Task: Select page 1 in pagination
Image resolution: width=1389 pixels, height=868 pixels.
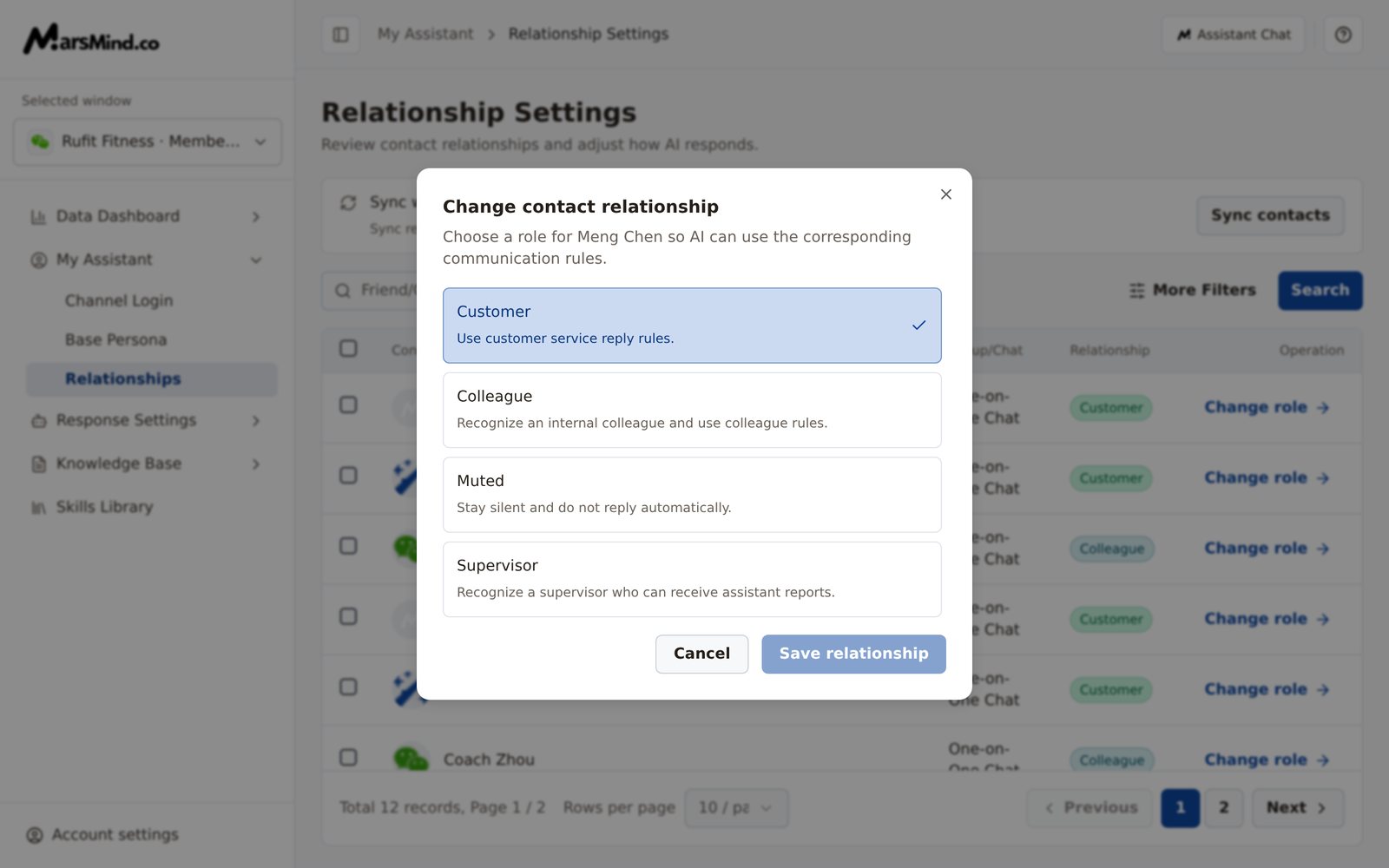Action: coord(1181,807)
